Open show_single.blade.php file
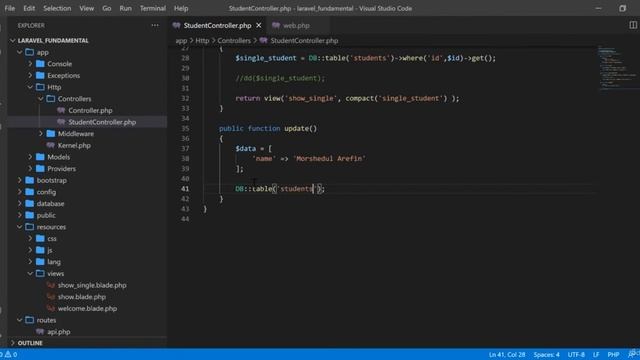Viewport: 640px width, 360px height. pos(92,285)
